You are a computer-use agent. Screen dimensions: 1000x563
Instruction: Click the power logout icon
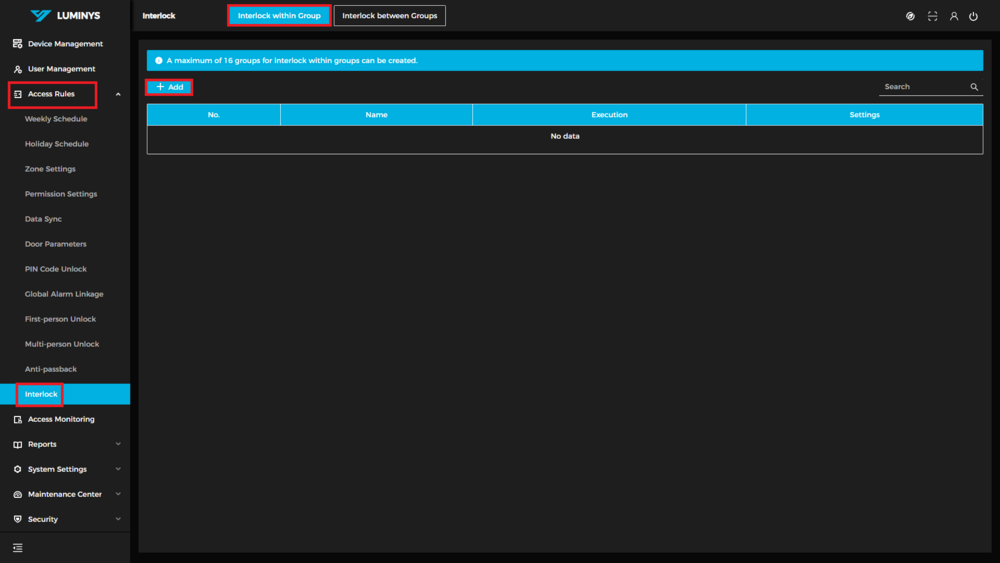click(x=973, y=16)
